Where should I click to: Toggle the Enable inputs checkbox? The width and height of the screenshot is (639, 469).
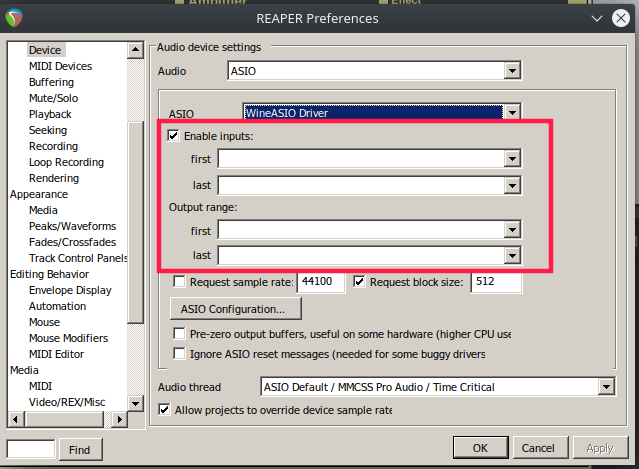pos(173,136)
